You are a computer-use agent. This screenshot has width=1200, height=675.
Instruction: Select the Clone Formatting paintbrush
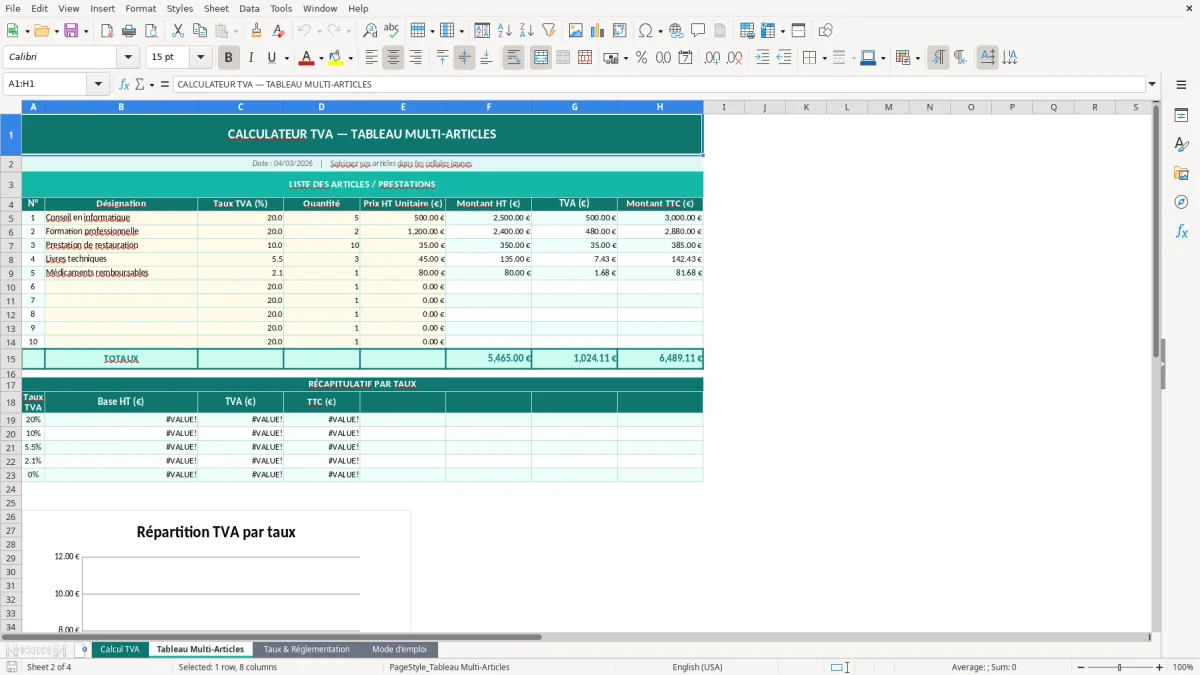[x=257, y=31]
